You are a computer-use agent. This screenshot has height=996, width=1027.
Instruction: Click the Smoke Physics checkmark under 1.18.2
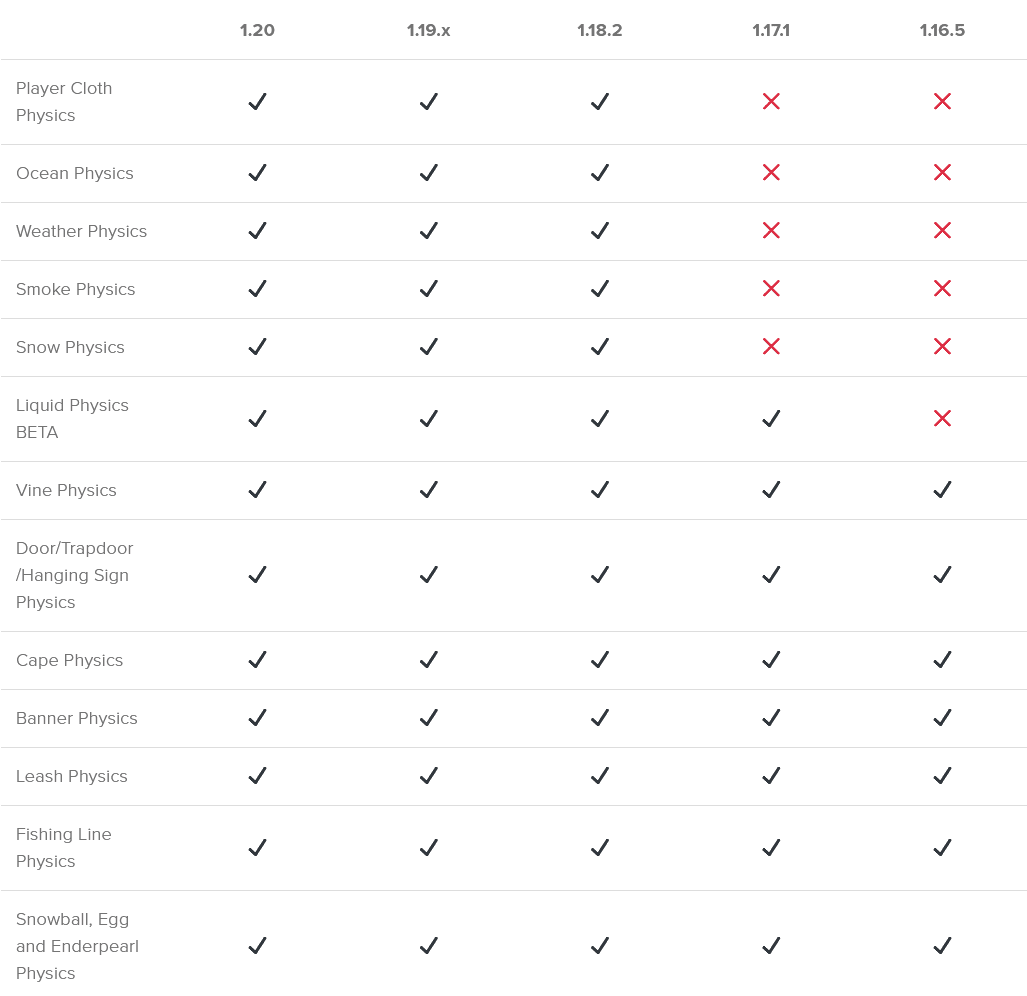600,289
